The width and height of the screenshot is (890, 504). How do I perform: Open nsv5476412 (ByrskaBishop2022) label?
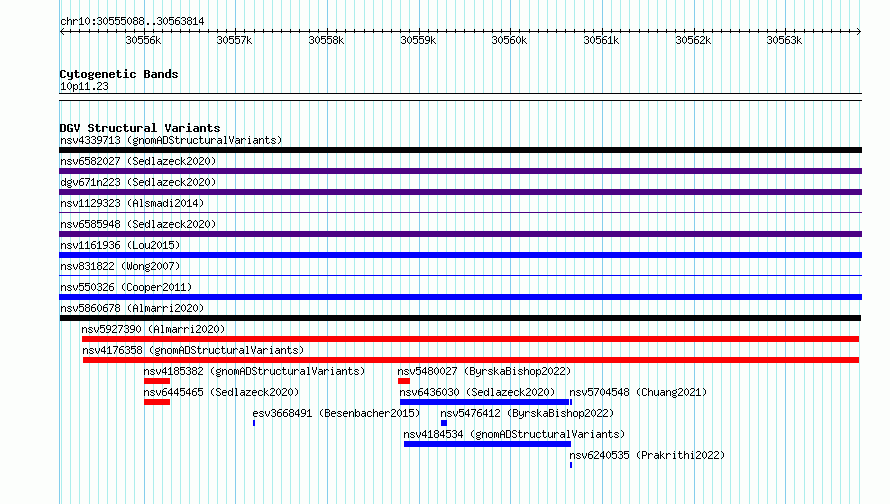[x=527, y=413]
